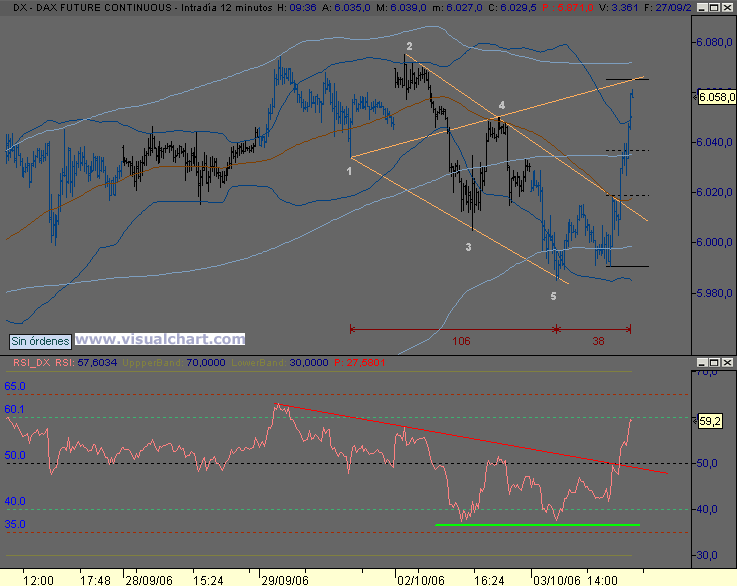Click the 'Sin órdenes' button
Screen dimensions: 737x586
tap(40, 341)
